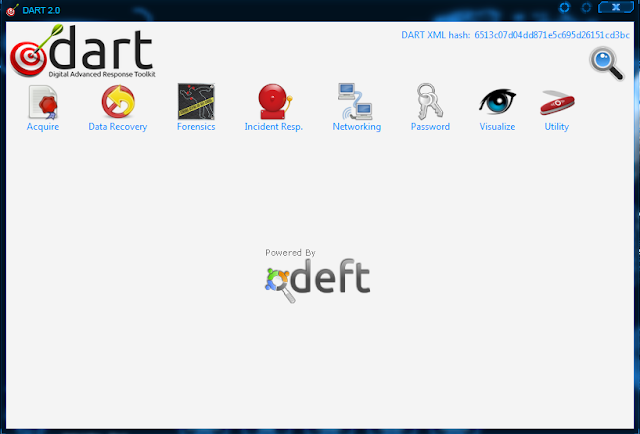Select the Visualize label
The image size is (640, 434).
click(x=497, y=127)
